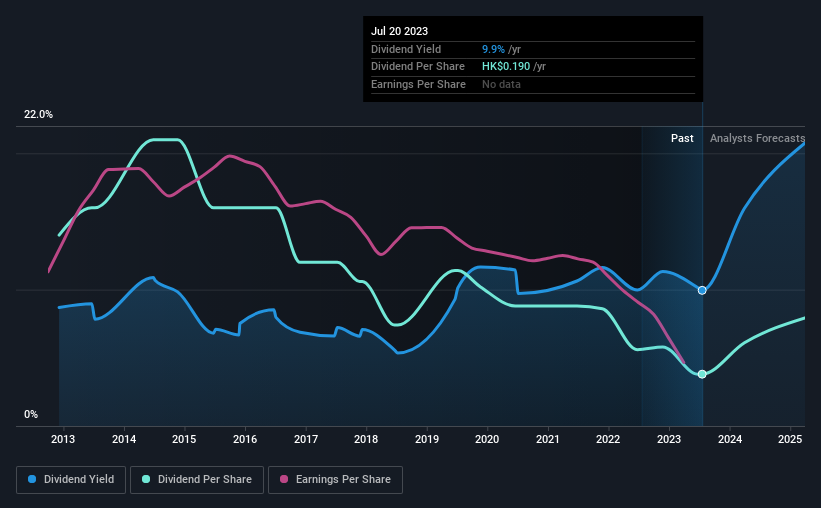The width and height of the screenshot is (821, 508).
Task: Click the 2019 x-axis label
Action: [x=427, y=439]
